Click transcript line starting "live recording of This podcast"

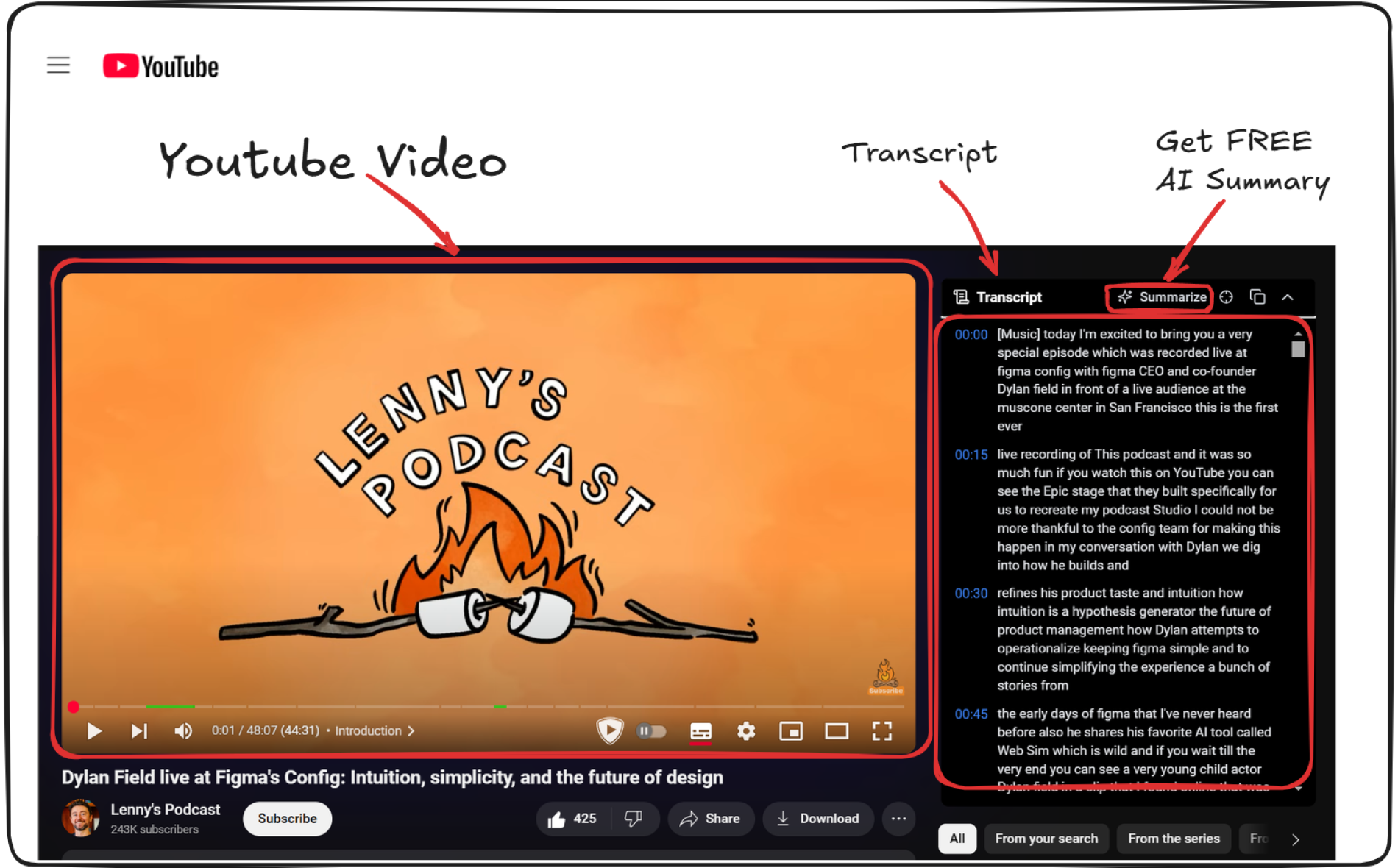pos(1139,510)
